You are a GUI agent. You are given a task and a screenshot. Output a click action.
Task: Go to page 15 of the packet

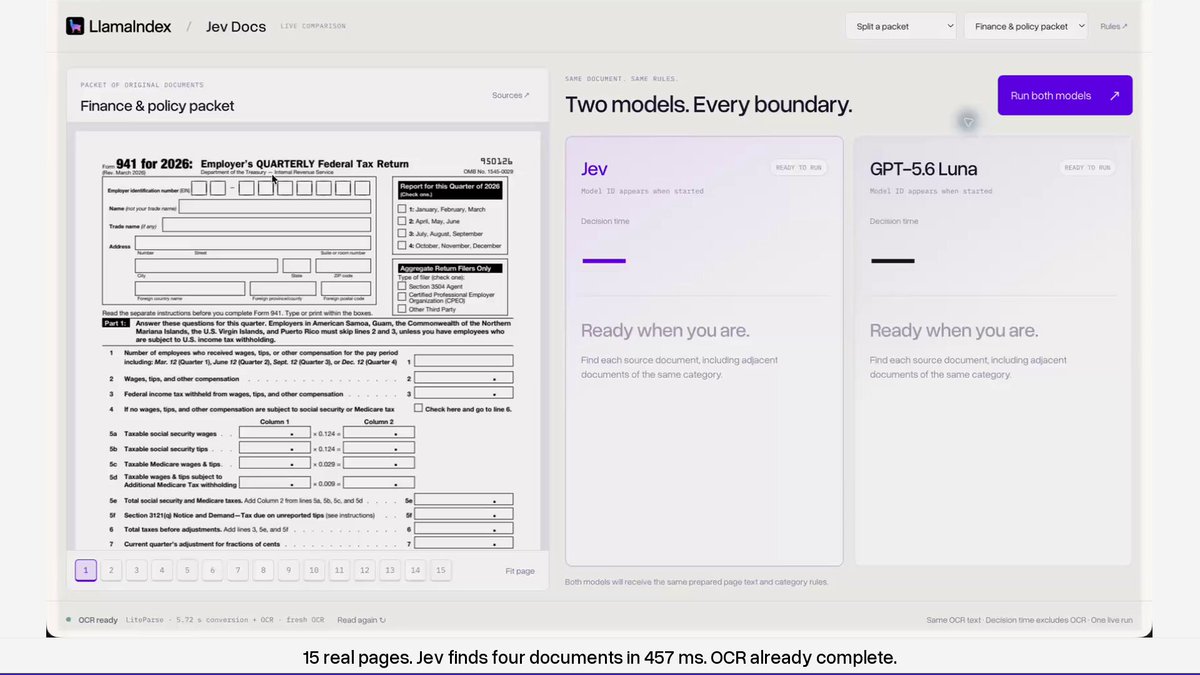pos(441,570)
